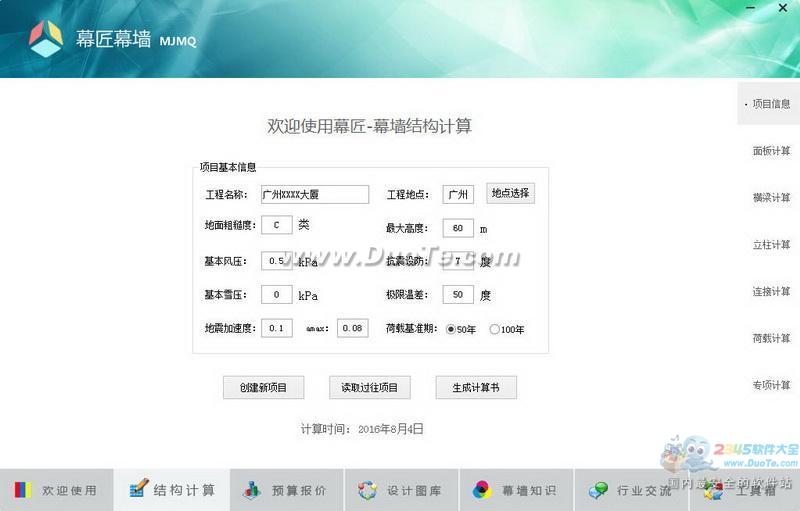Click the 基本风压 input field

[277, 261]
